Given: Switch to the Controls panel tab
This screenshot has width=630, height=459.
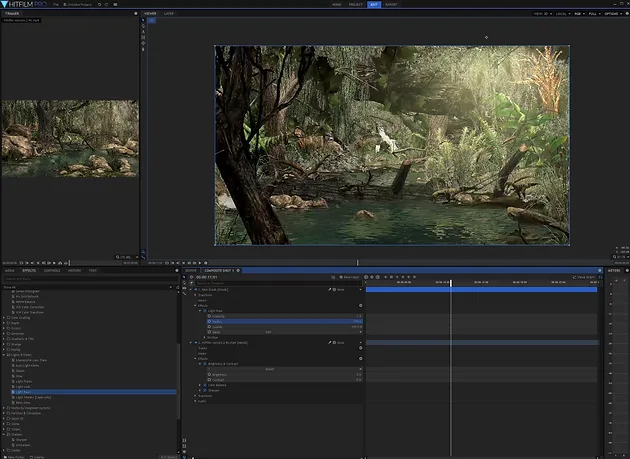Looking at the screenshot, I should pos(52,270).
